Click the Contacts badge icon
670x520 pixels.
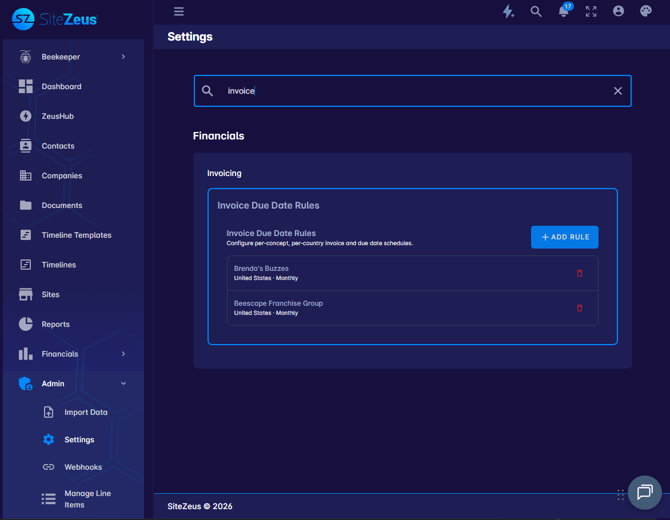[26, 146]
